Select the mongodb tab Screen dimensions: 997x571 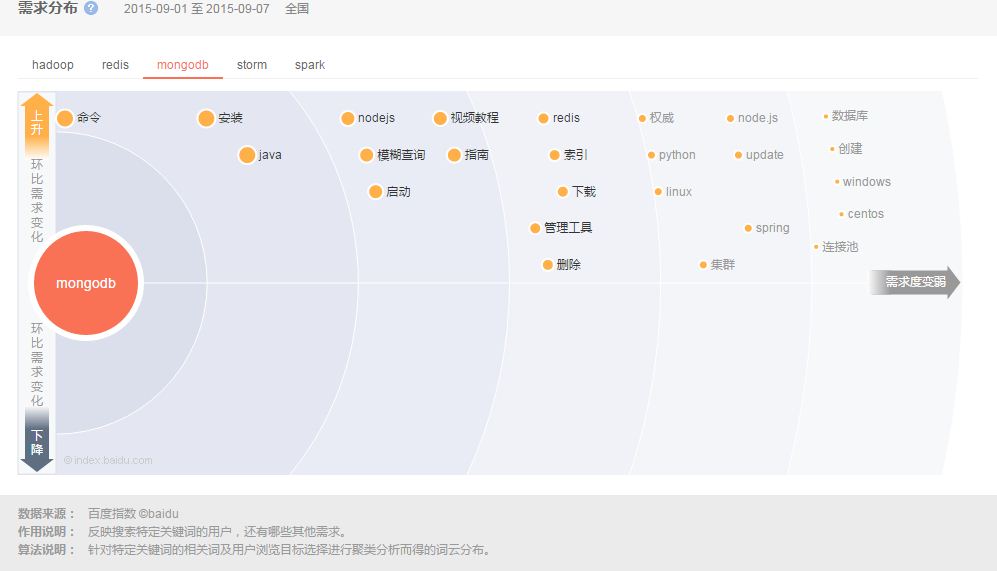tap(182, 65)
